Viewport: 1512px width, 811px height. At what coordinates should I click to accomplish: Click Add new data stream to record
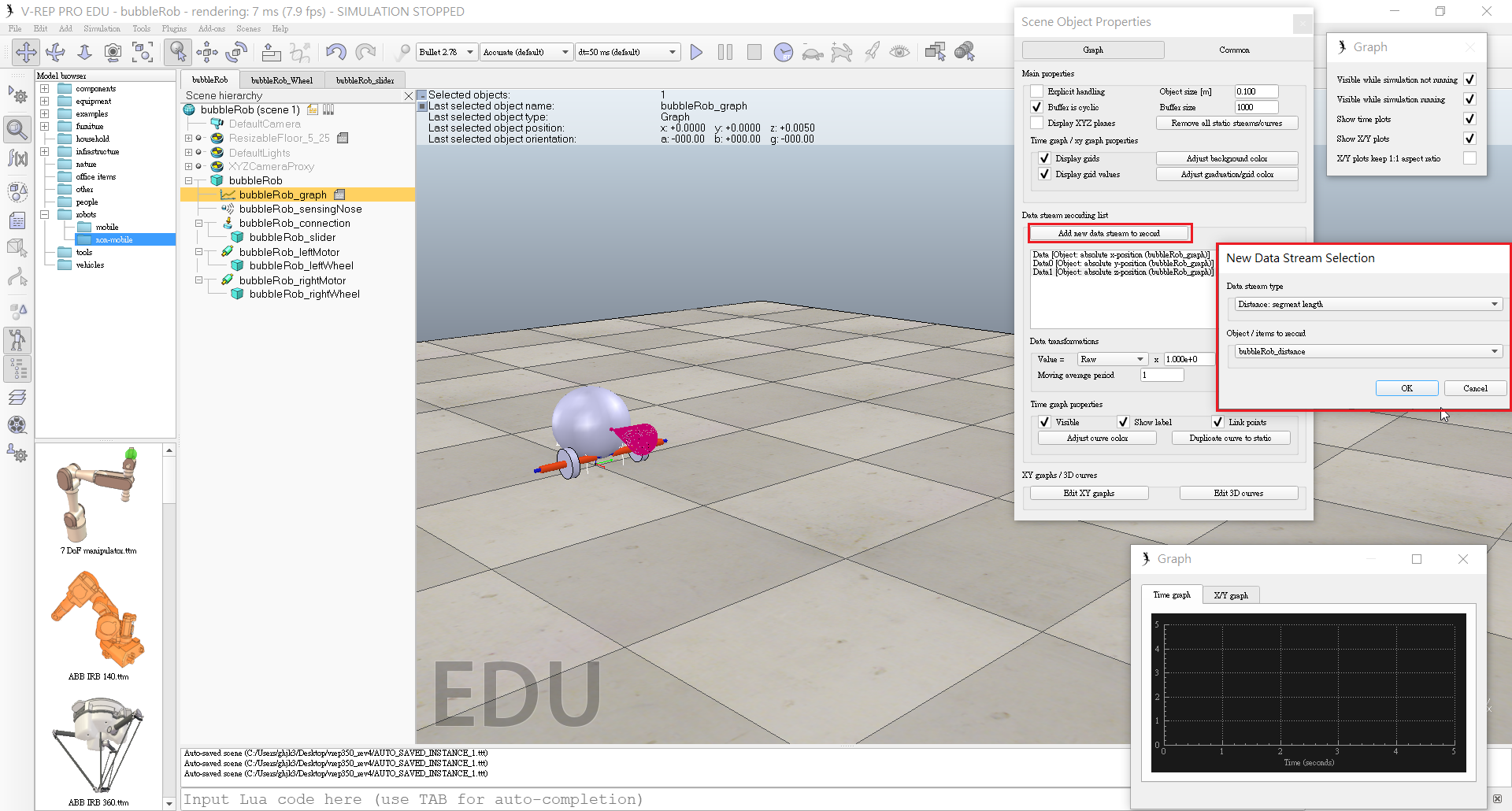tap(1109, 233)
